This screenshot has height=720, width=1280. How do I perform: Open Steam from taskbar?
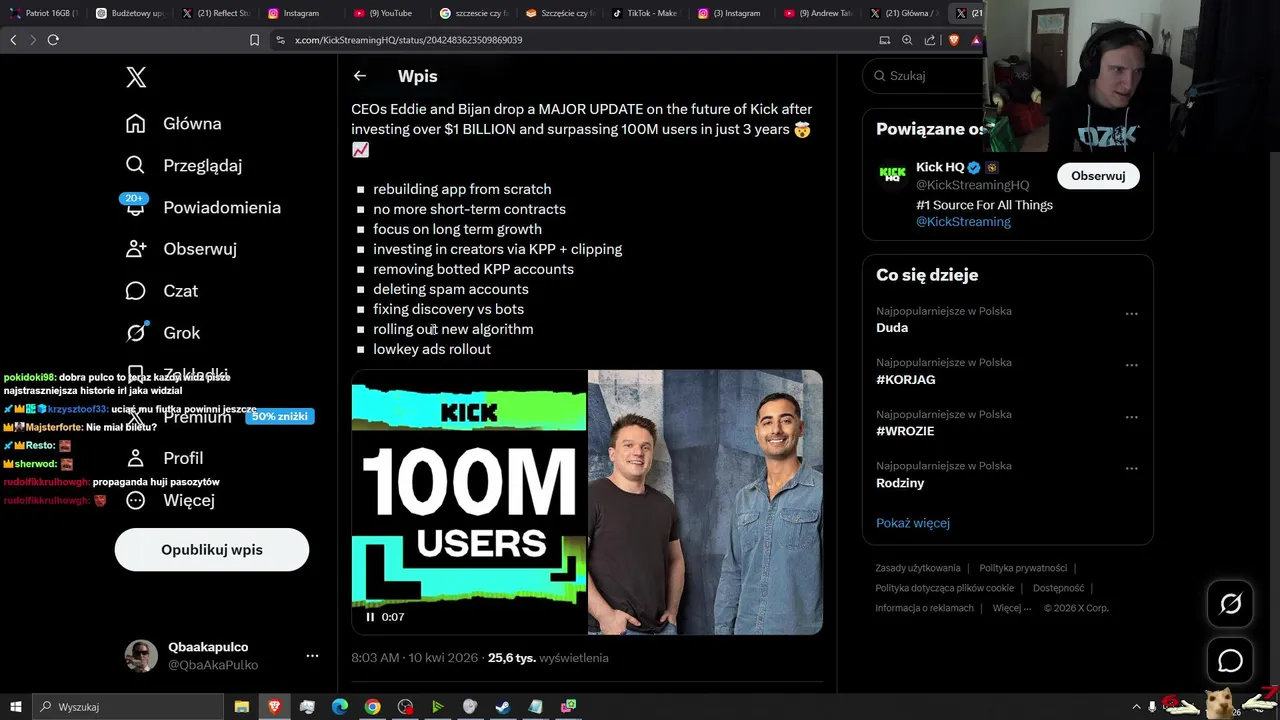pyautogui.click(x=503, y=707)
